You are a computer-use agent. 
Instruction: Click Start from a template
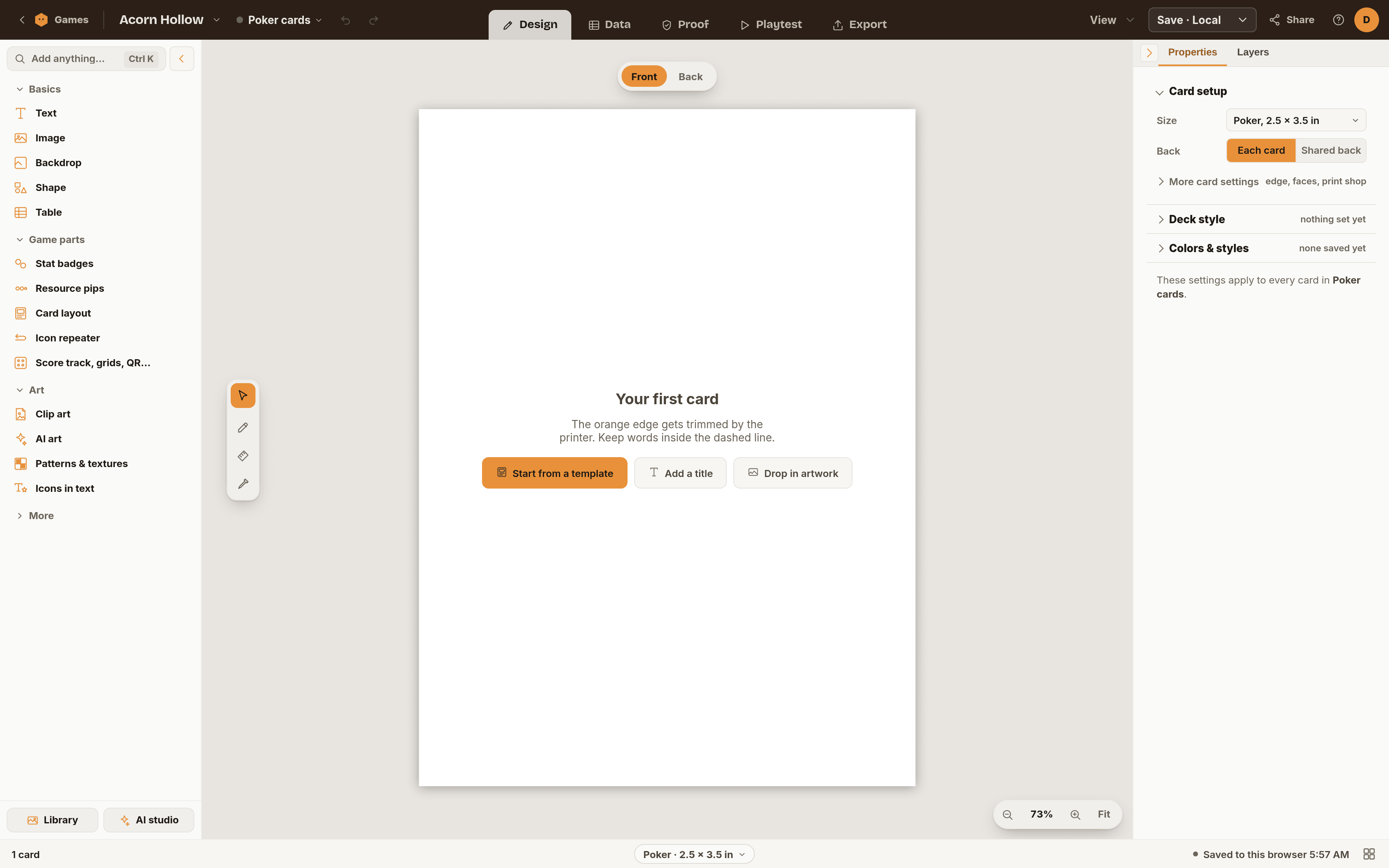click(x=554, y=473)
